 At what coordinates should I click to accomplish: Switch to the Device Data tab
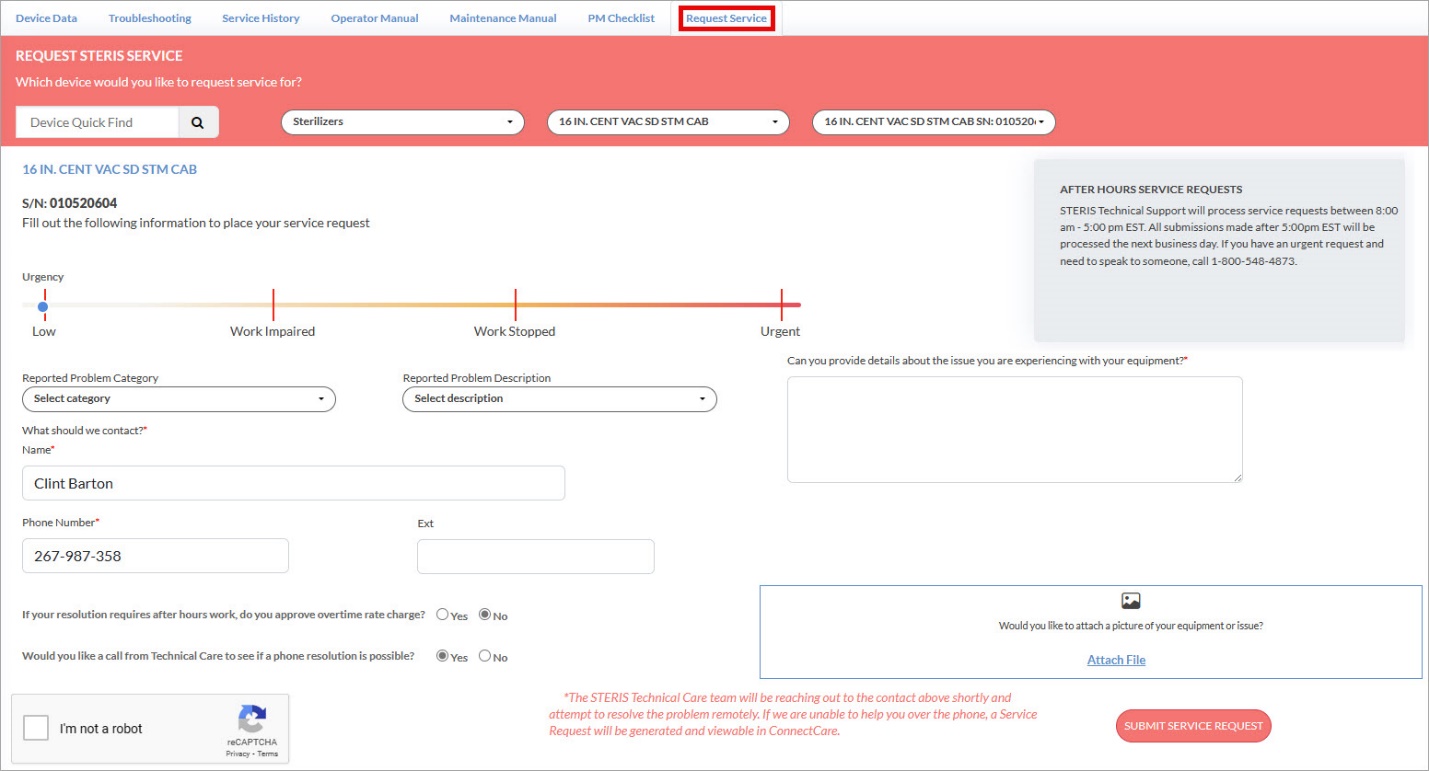(46, 18)
